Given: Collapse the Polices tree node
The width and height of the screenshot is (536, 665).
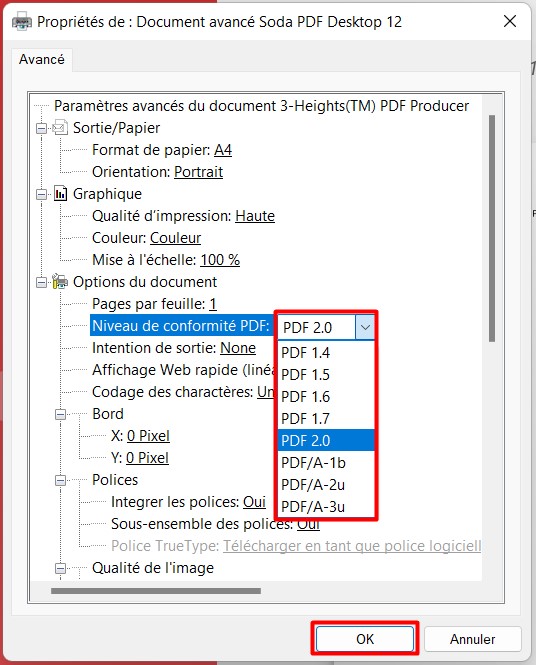Looking at the screenshot, I should (60, 481).
